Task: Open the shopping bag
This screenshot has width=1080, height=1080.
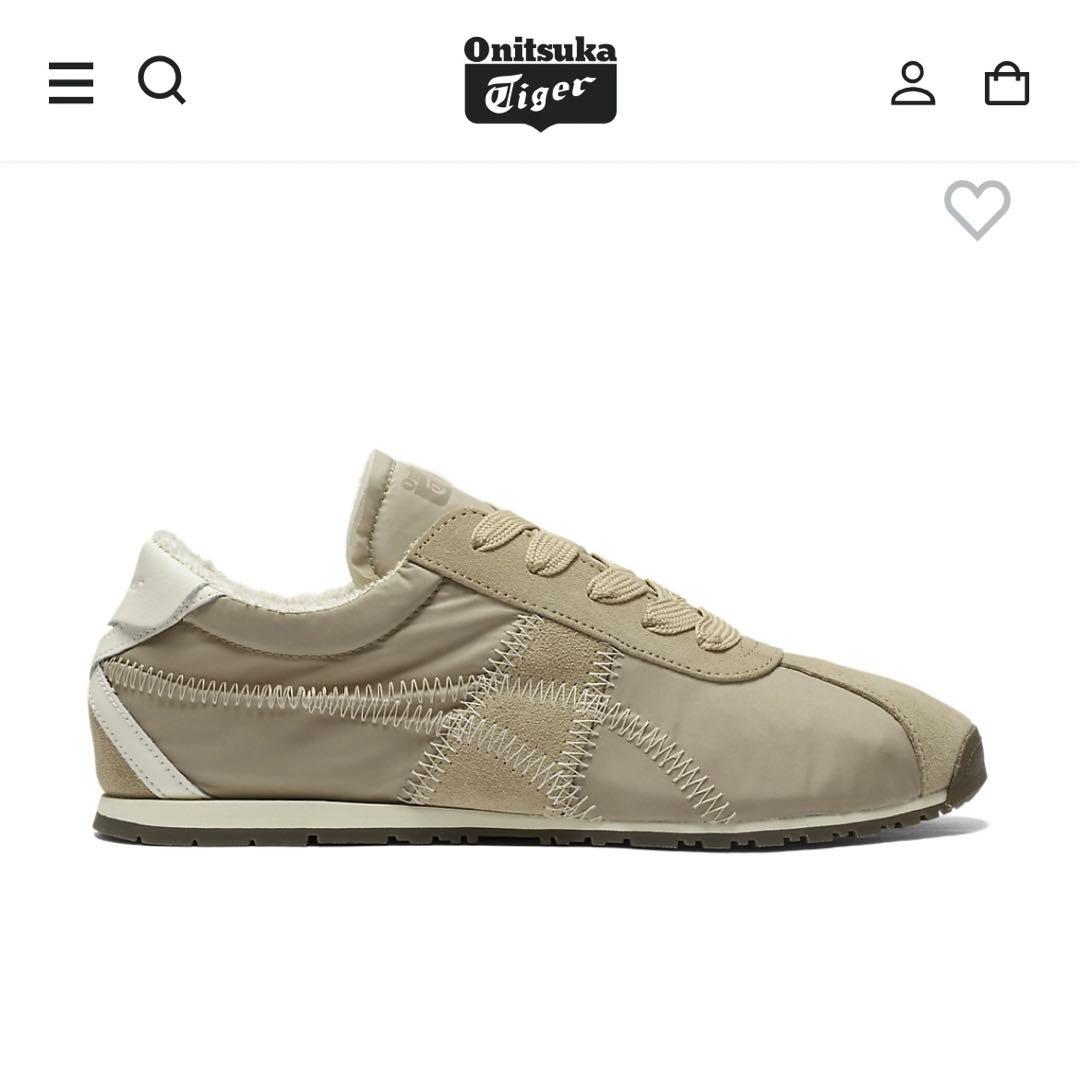Action: pos(1007,83)
